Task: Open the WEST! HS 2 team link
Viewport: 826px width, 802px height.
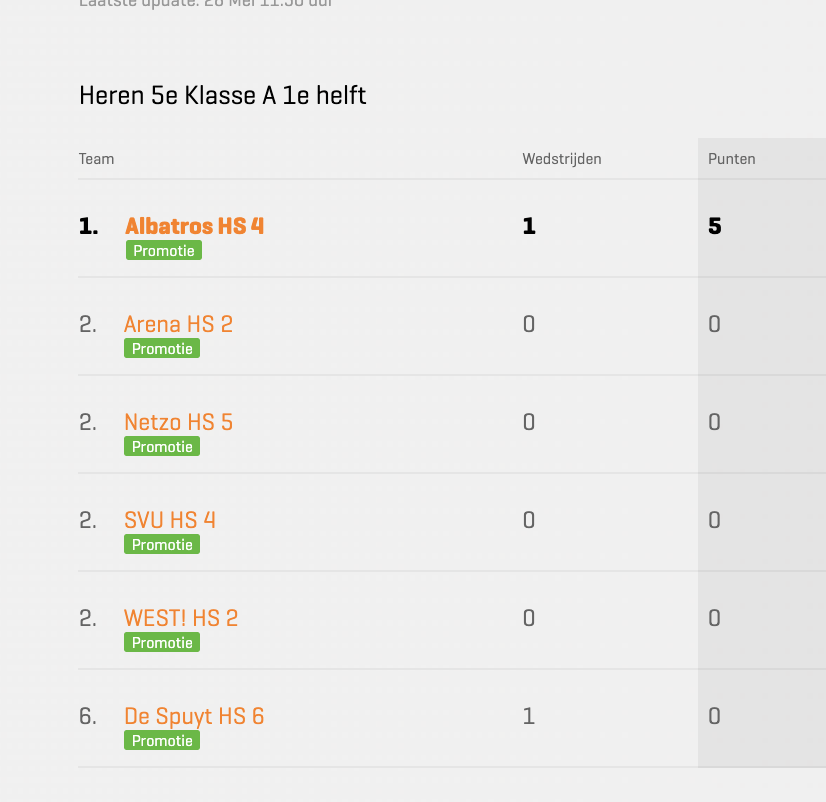Action: coord(181,618)
